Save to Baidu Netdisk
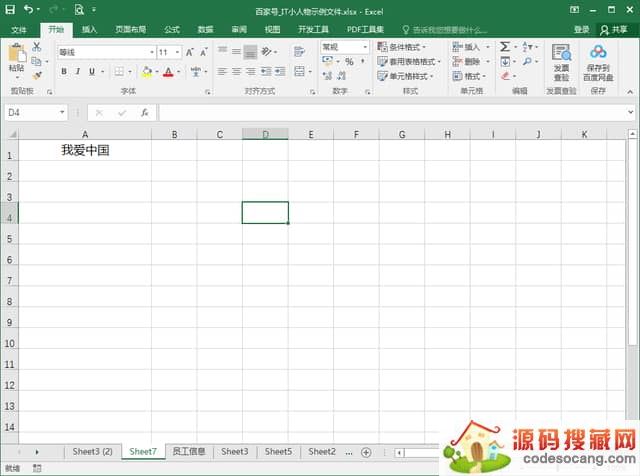This screenshot has width=640, height=476. click(x=598, y=62)
